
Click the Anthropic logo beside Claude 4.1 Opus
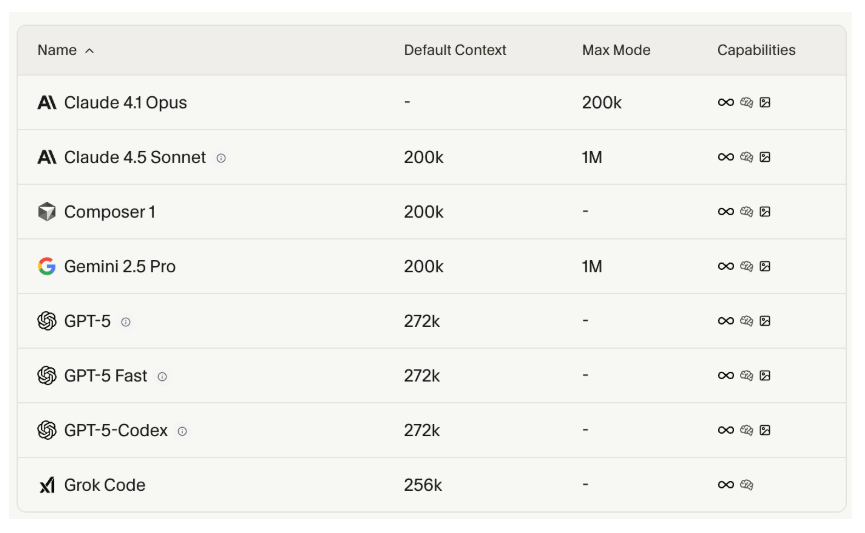click(47, 102)
